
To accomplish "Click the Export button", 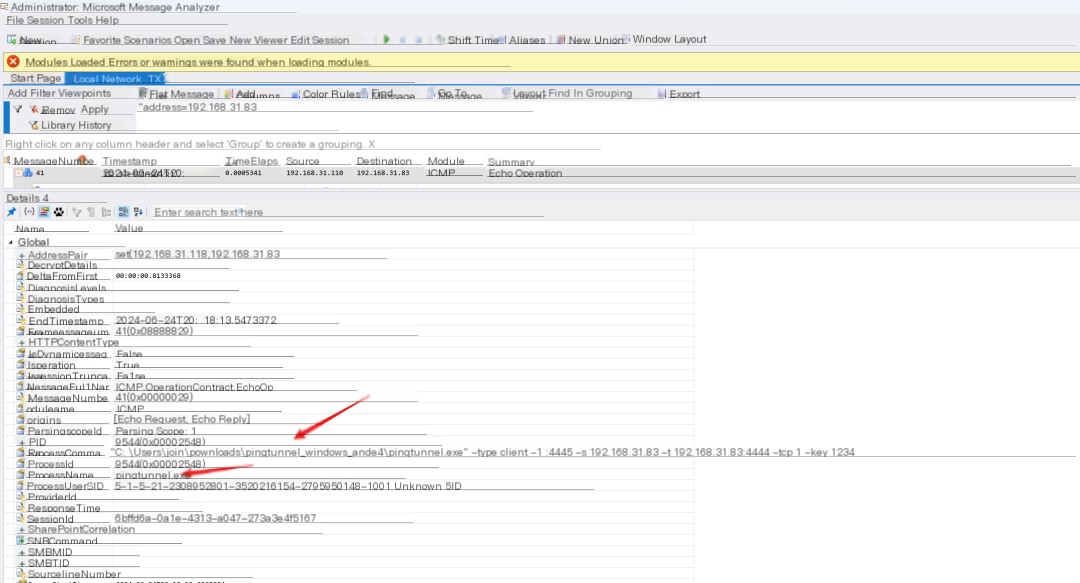I will [678, 94].
